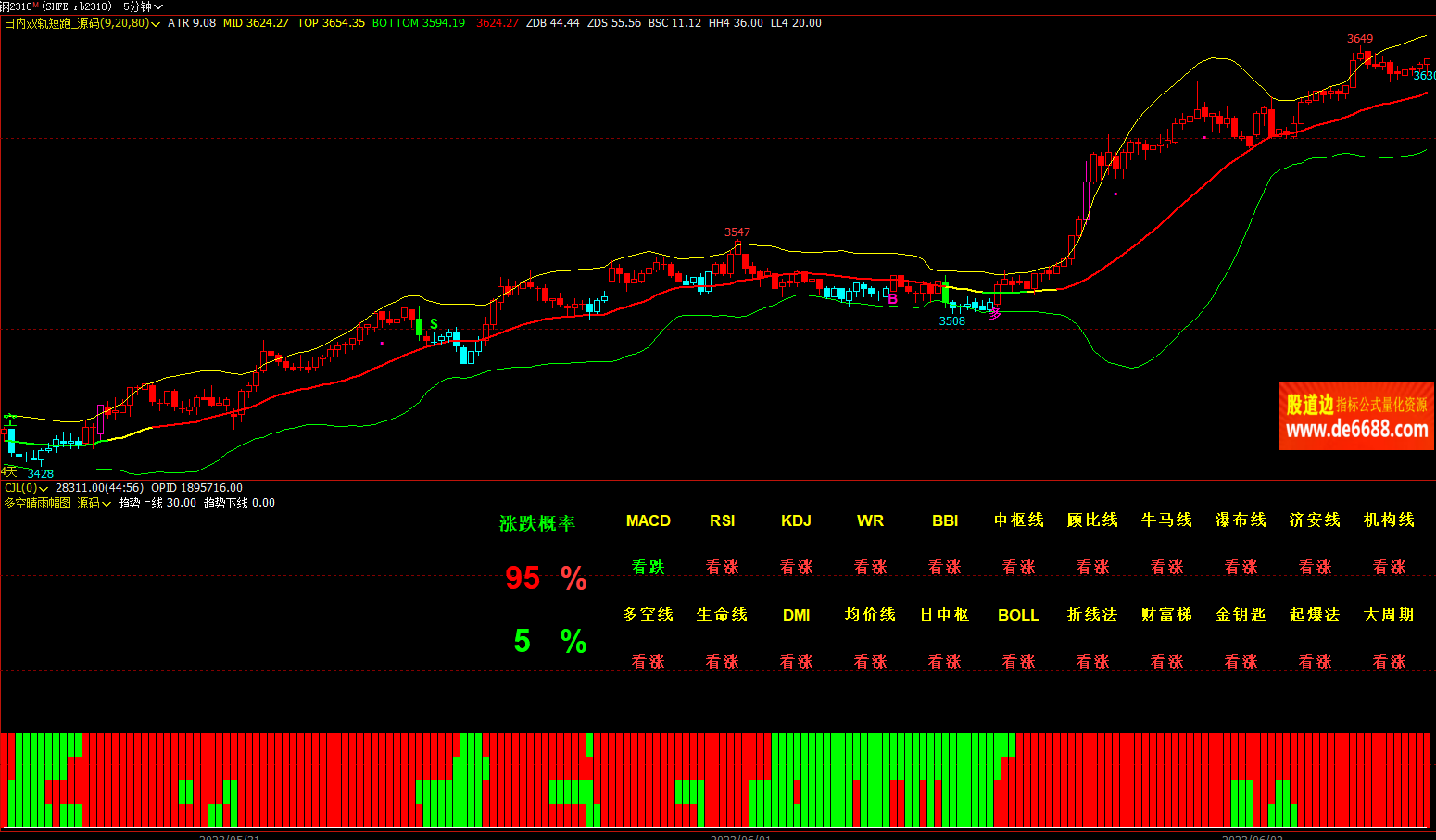Click the 涨跌概率 heading
Viewport: 1436px width, 840px height.
click(537, 523)
